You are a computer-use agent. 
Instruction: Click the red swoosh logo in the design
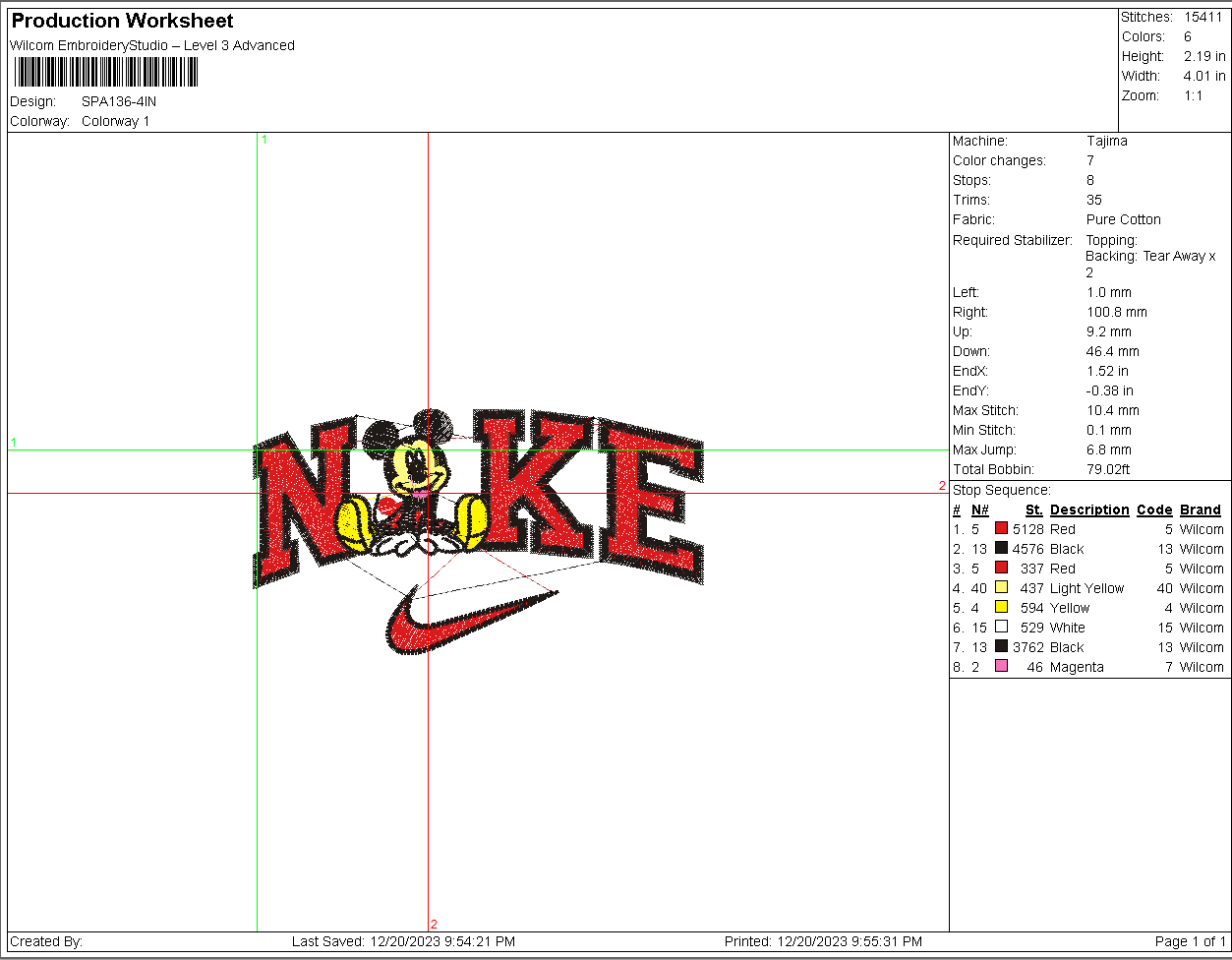click(468, 621)
